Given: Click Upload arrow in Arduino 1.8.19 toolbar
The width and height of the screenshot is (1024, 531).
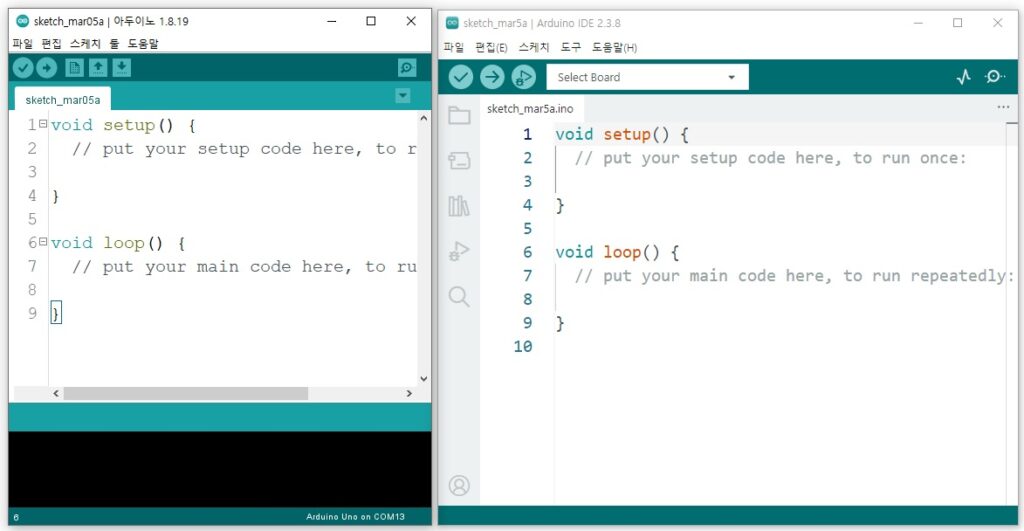Looking at the screenshot, I should click(46, 67).
